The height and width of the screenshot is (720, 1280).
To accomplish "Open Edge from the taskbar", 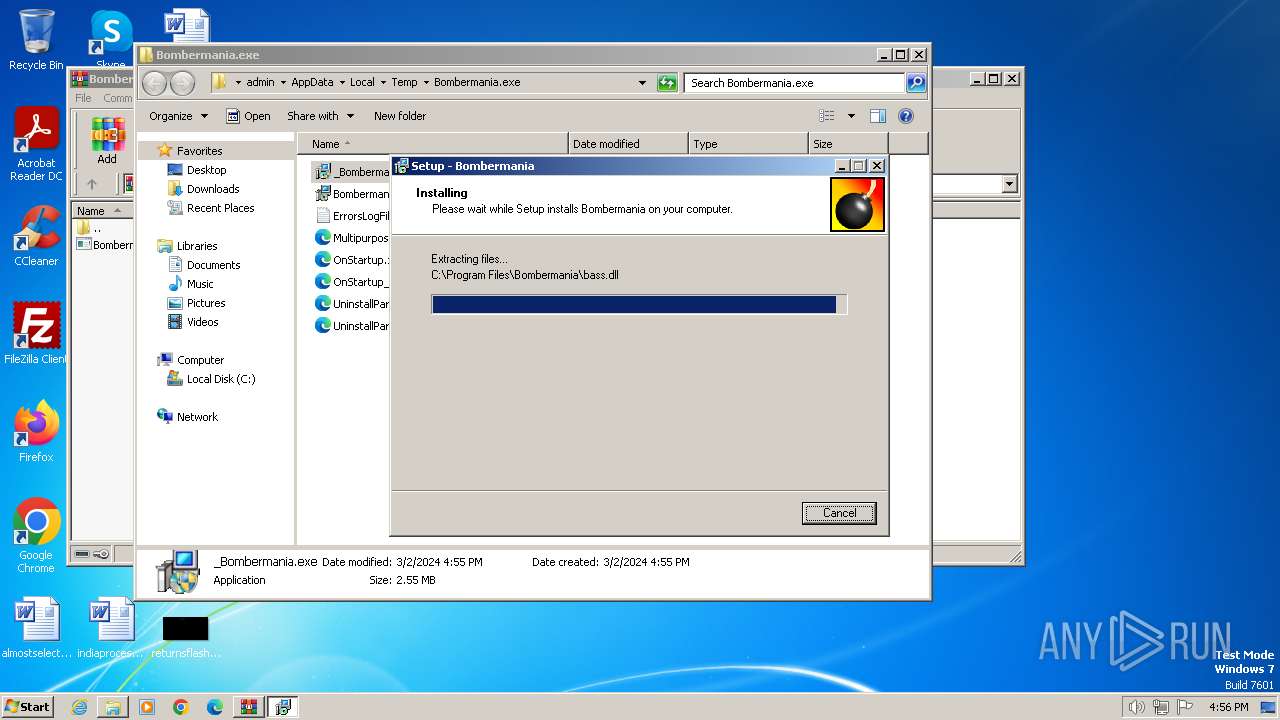I will 215,707.
